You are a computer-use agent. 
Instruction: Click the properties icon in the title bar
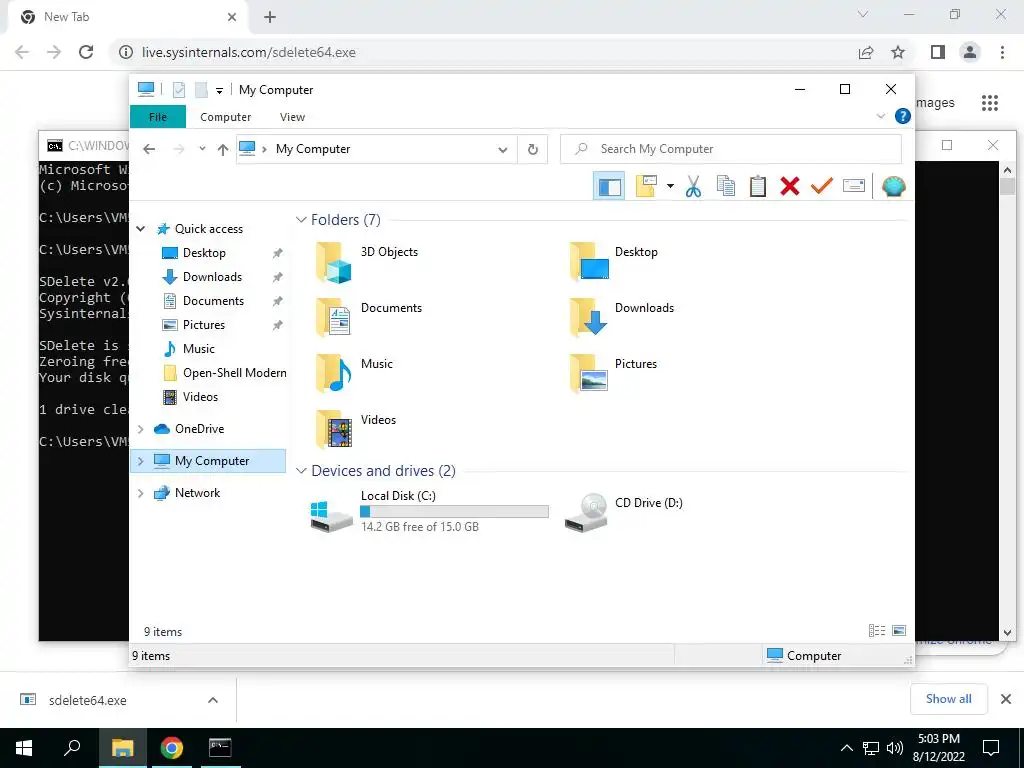179,89
